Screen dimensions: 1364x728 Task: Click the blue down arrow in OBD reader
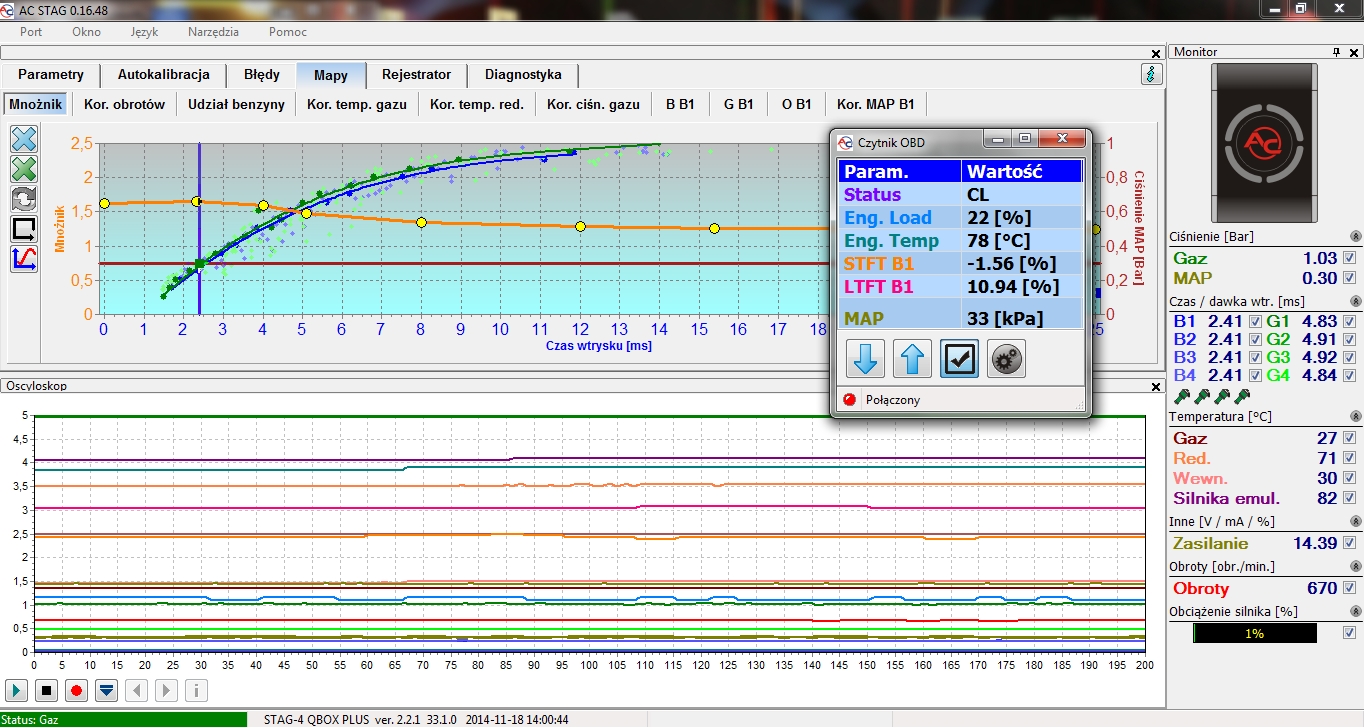pyautogui.click(x=864, y=360)
